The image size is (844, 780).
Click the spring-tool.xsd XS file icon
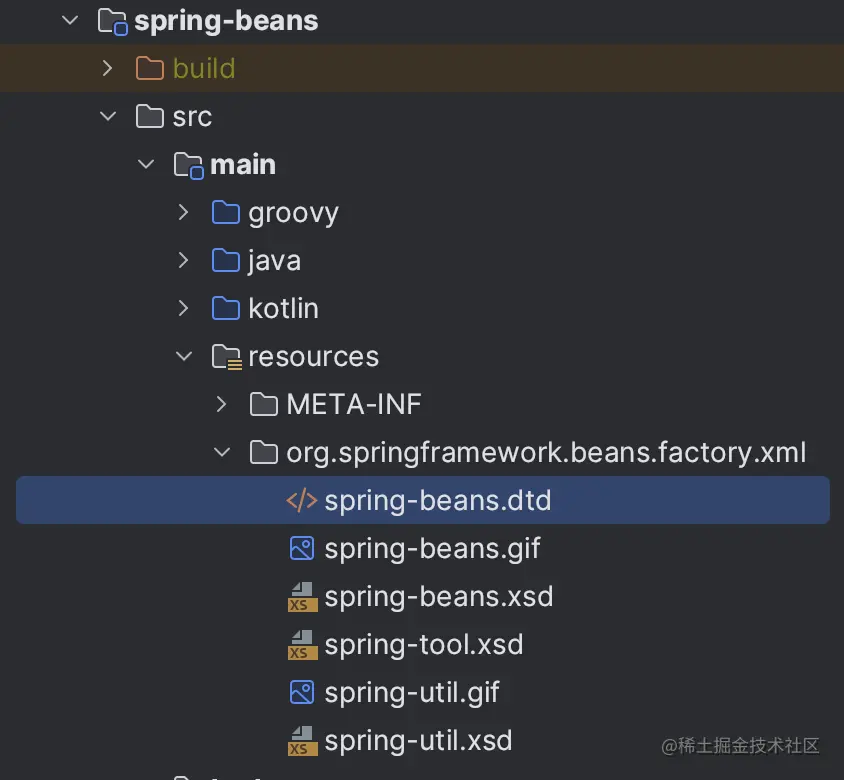[x=302, y=644]
